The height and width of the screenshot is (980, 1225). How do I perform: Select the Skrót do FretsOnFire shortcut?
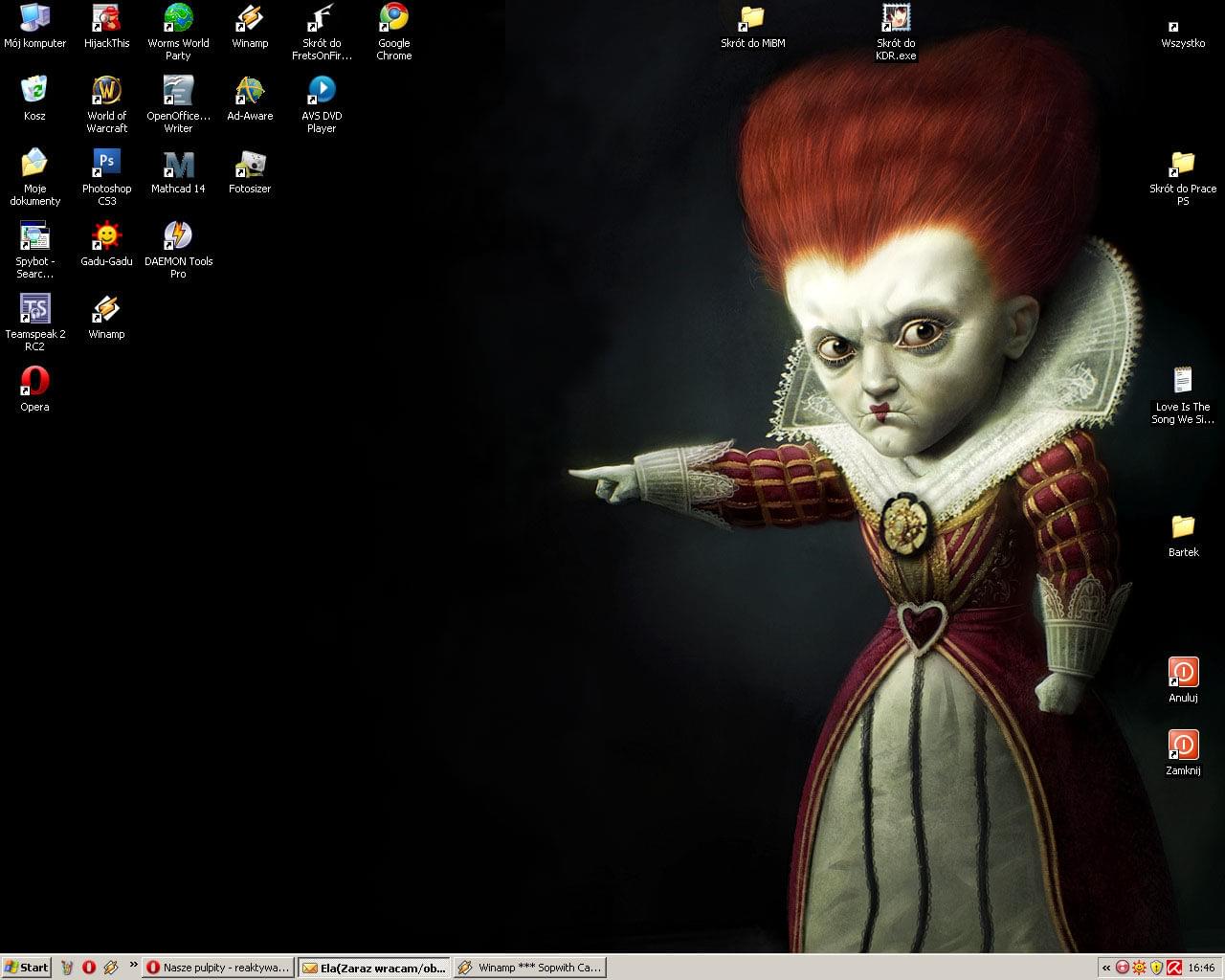[x=322, y=33]
